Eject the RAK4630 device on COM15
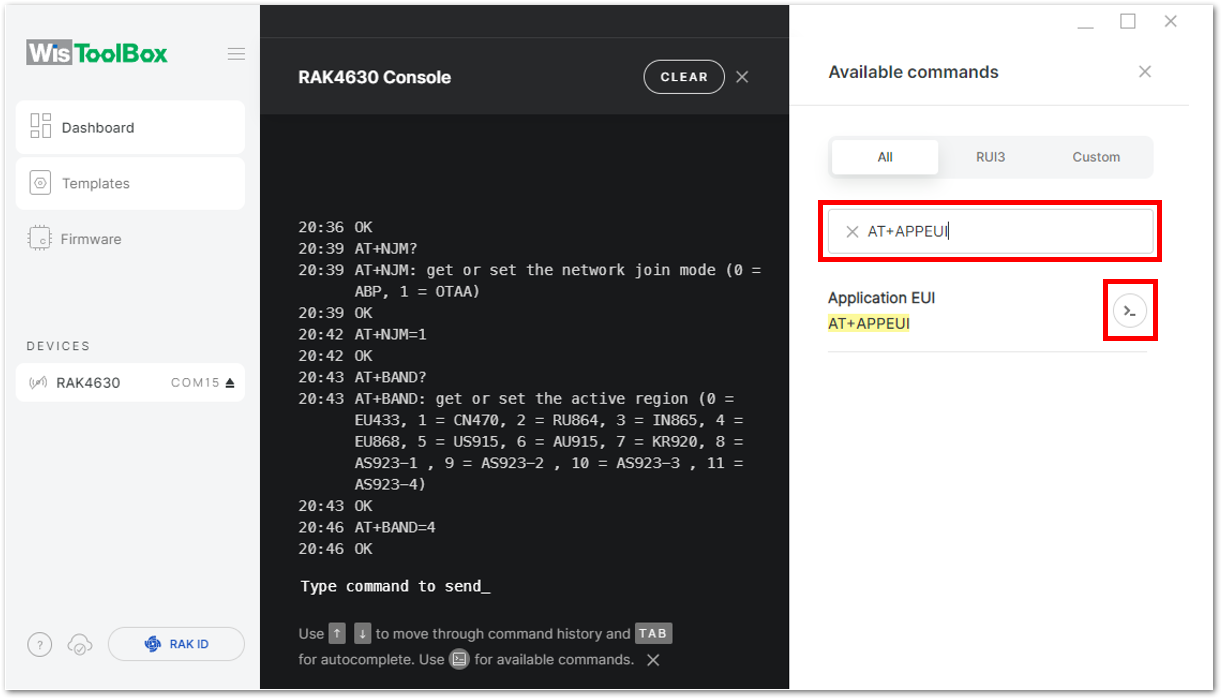This screenshot has height=699, width=1222. [230, 383]
